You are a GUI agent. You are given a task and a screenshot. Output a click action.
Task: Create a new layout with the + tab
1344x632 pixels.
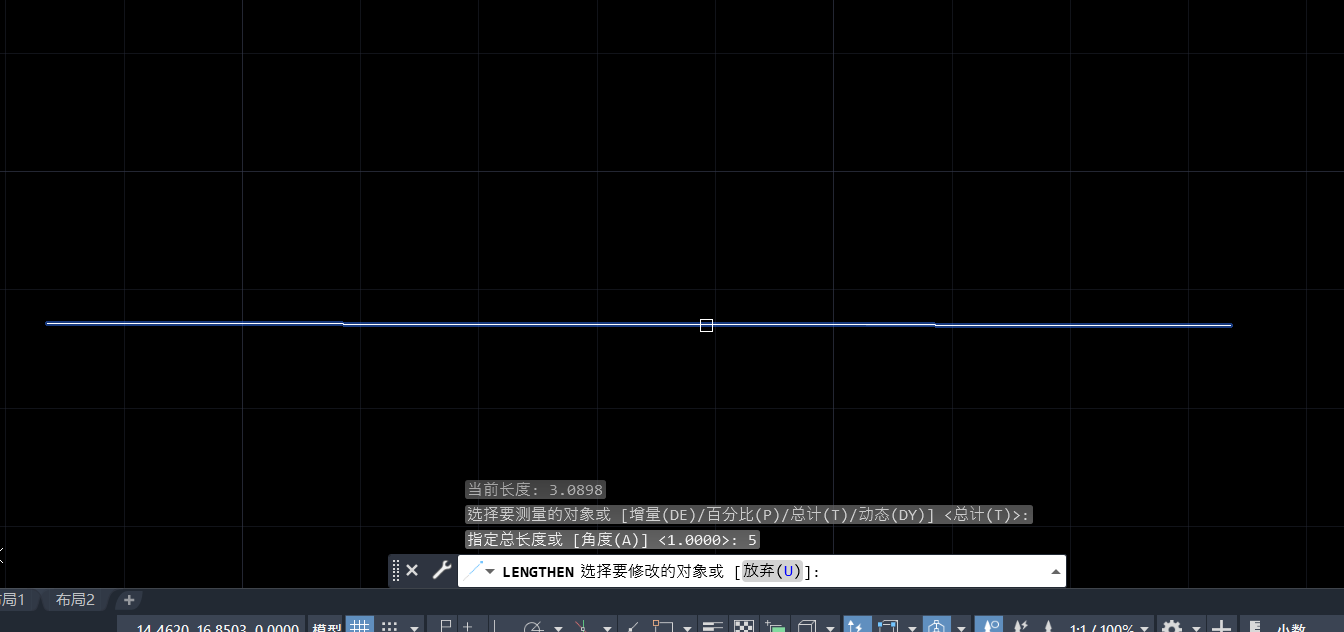[x=128, y=599]
